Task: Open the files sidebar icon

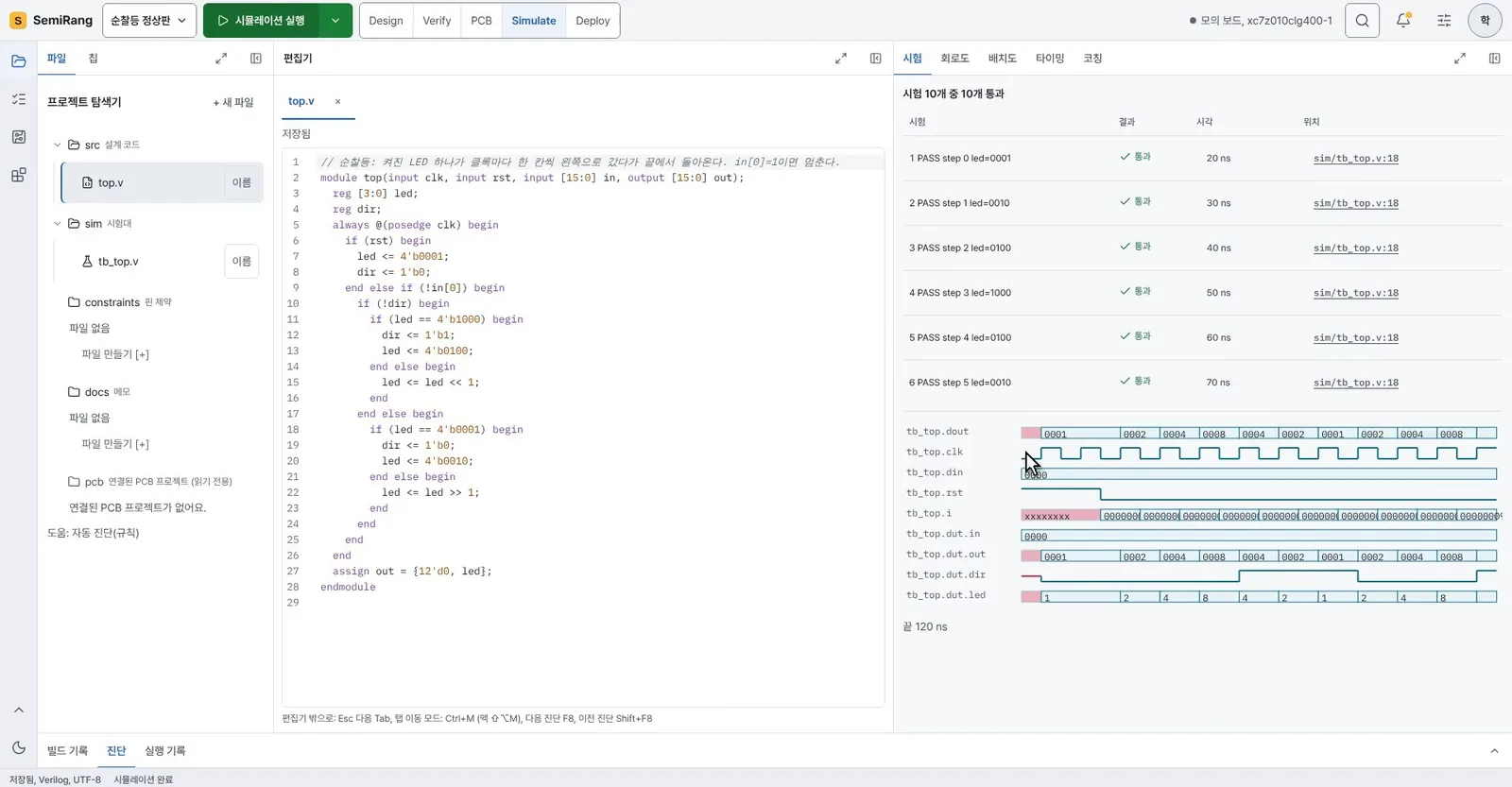Action: pyautogui.click(x=19, y=61)
